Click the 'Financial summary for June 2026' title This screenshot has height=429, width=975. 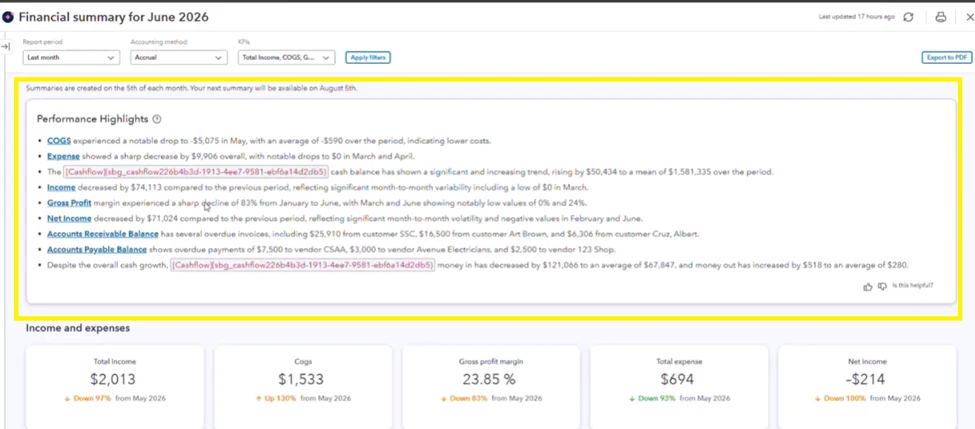114,17
